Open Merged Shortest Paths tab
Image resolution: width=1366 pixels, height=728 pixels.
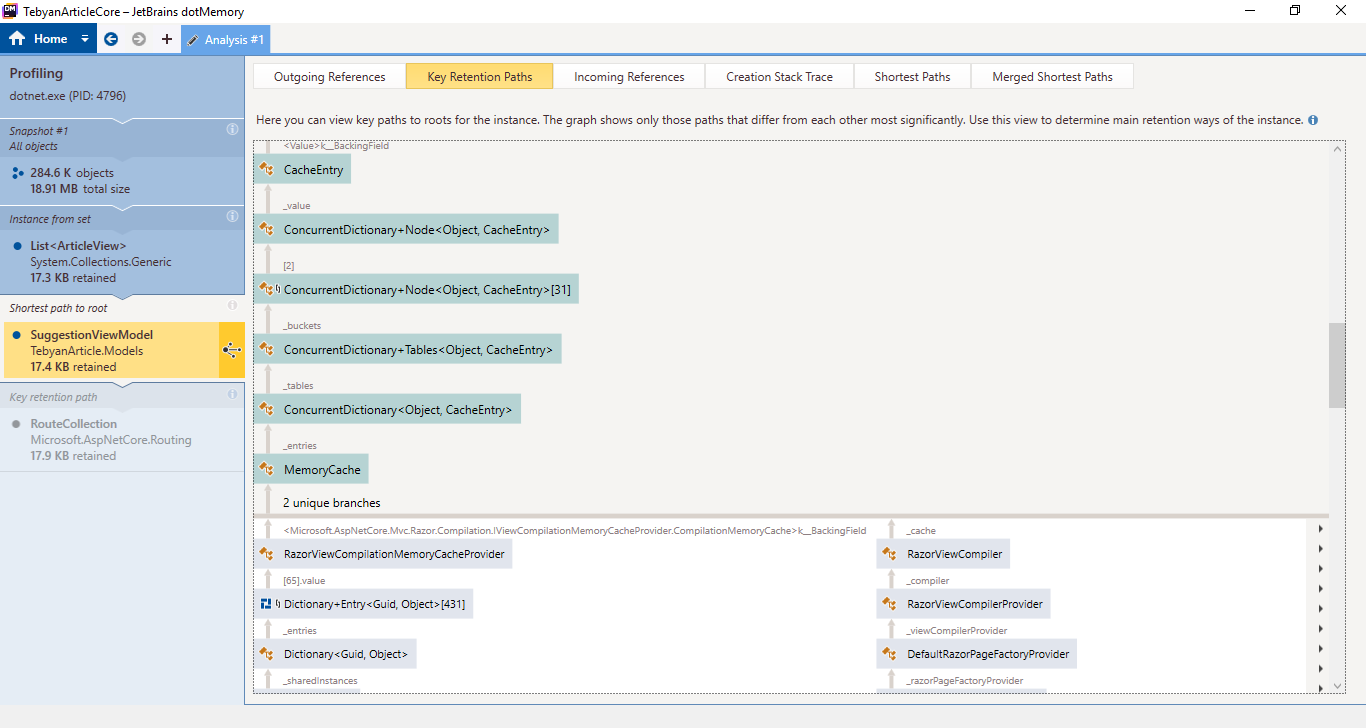[x=1052, y=76]
